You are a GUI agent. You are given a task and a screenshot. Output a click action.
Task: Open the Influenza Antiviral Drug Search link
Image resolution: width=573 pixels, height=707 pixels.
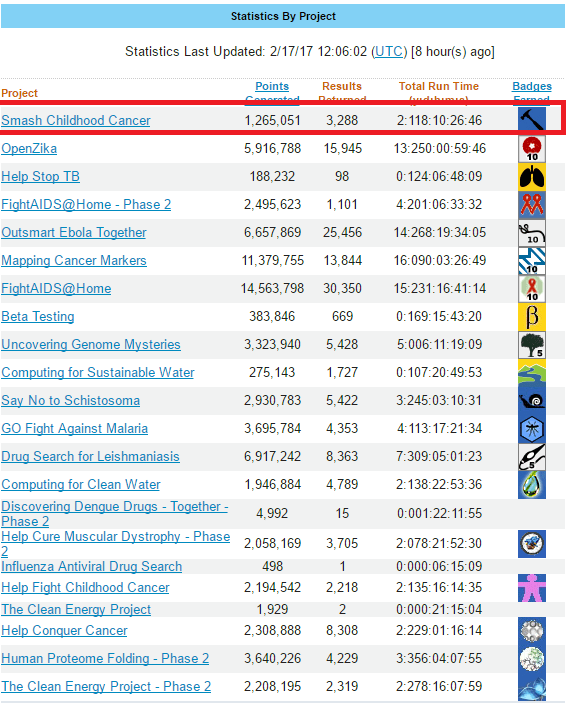point(92,566)
